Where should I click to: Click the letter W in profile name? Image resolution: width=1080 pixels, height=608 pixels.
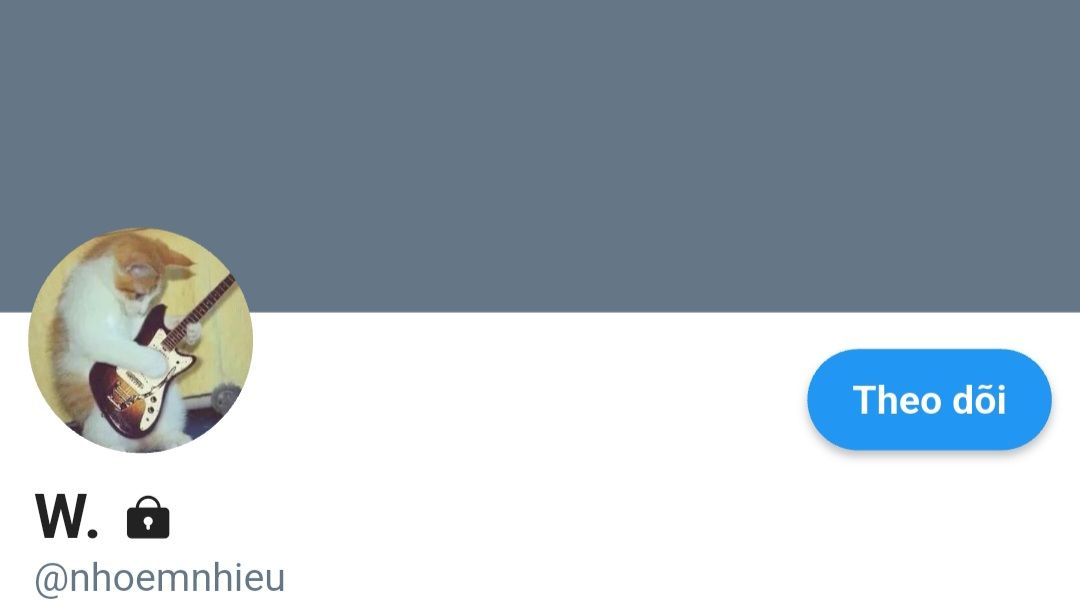[60, 516]
